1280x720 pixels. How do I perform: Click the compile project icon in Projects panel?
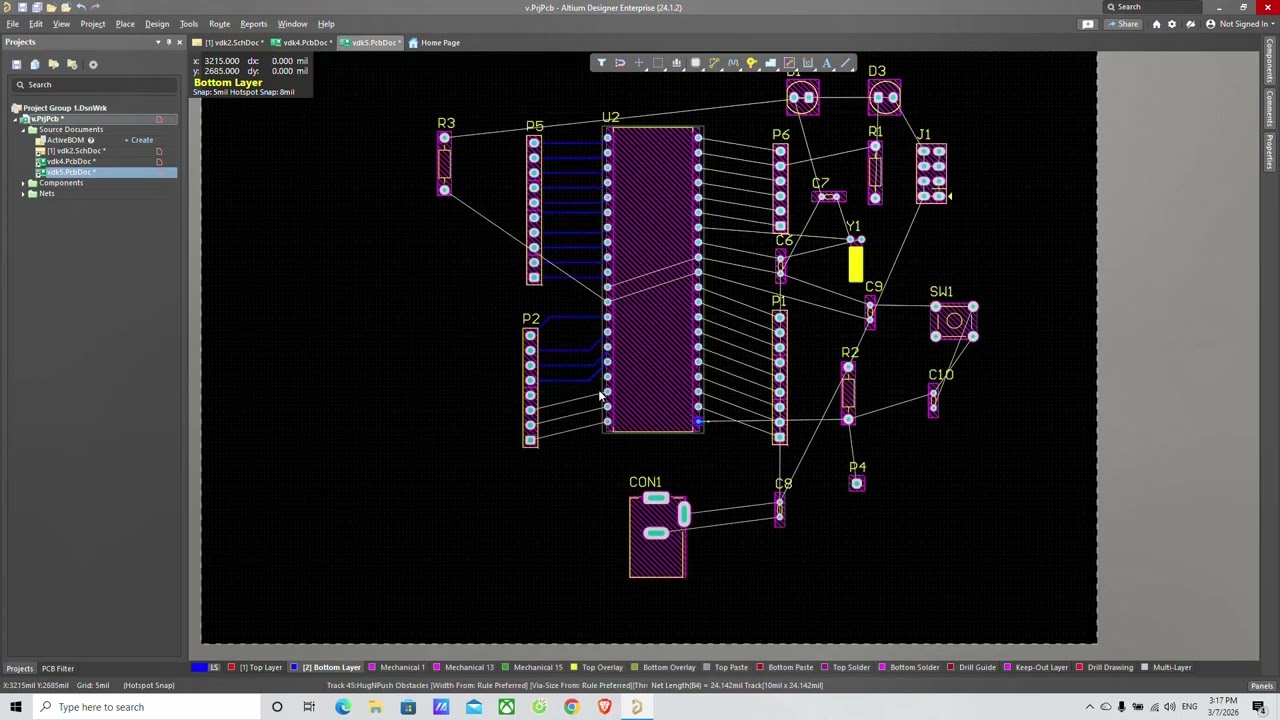pyautogui.click(x=35, y=64)
